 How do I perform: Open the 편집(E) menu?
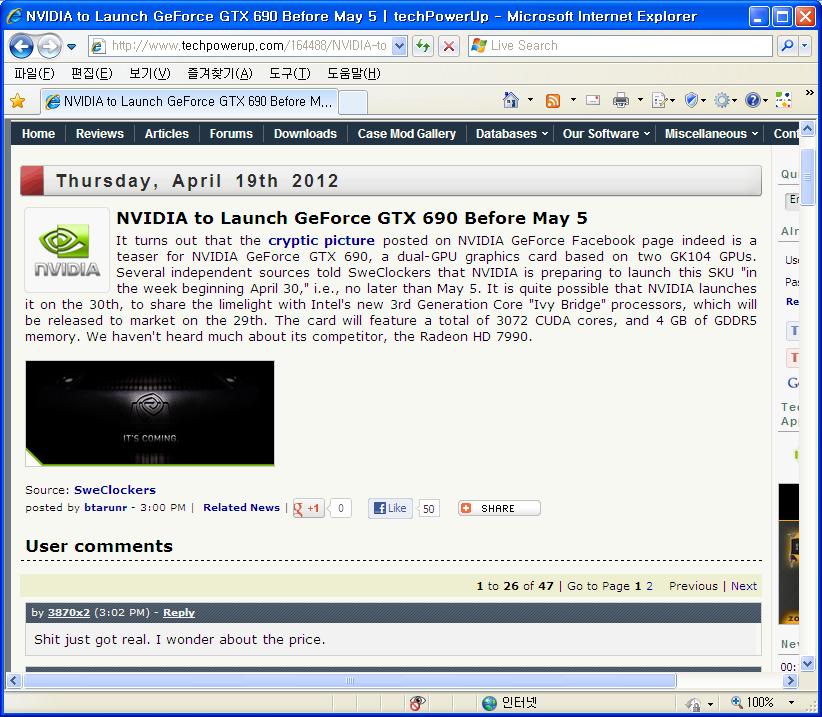pos(92,73)
